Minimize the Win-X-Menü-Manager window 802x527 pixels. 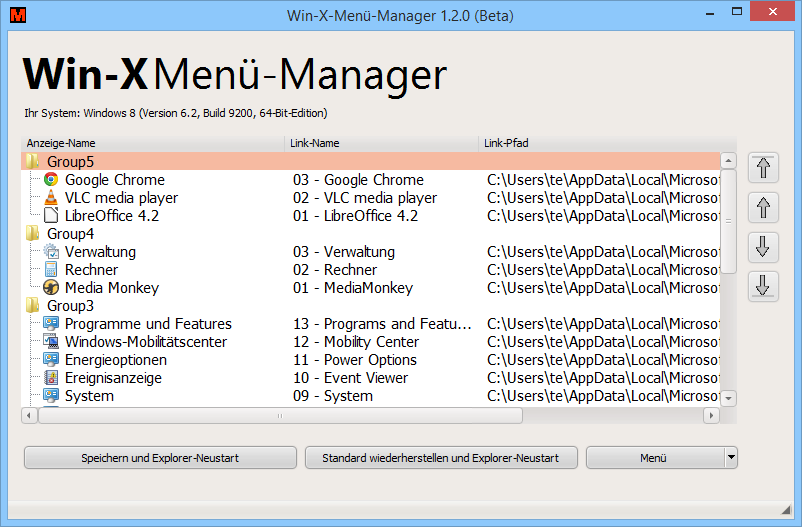pyautogui.click(x=709, y=12)
